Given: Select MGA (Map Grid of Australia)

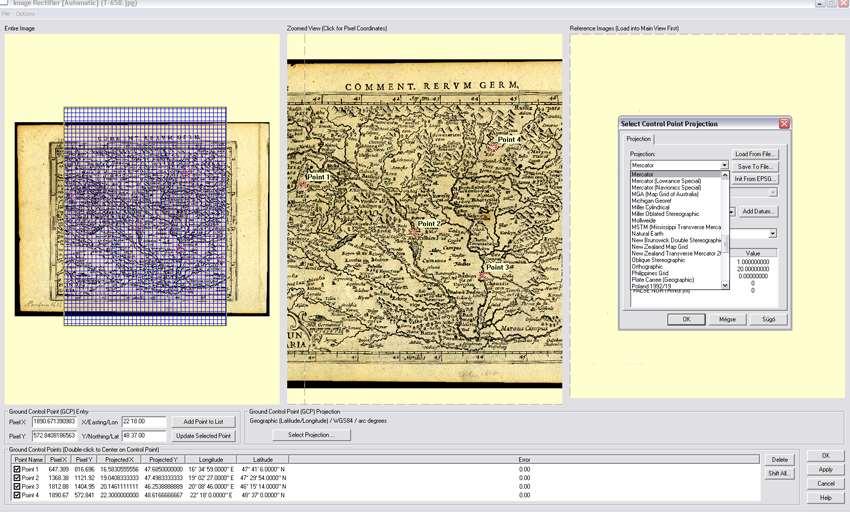Looking at the screenshot, I should [665, 194].
